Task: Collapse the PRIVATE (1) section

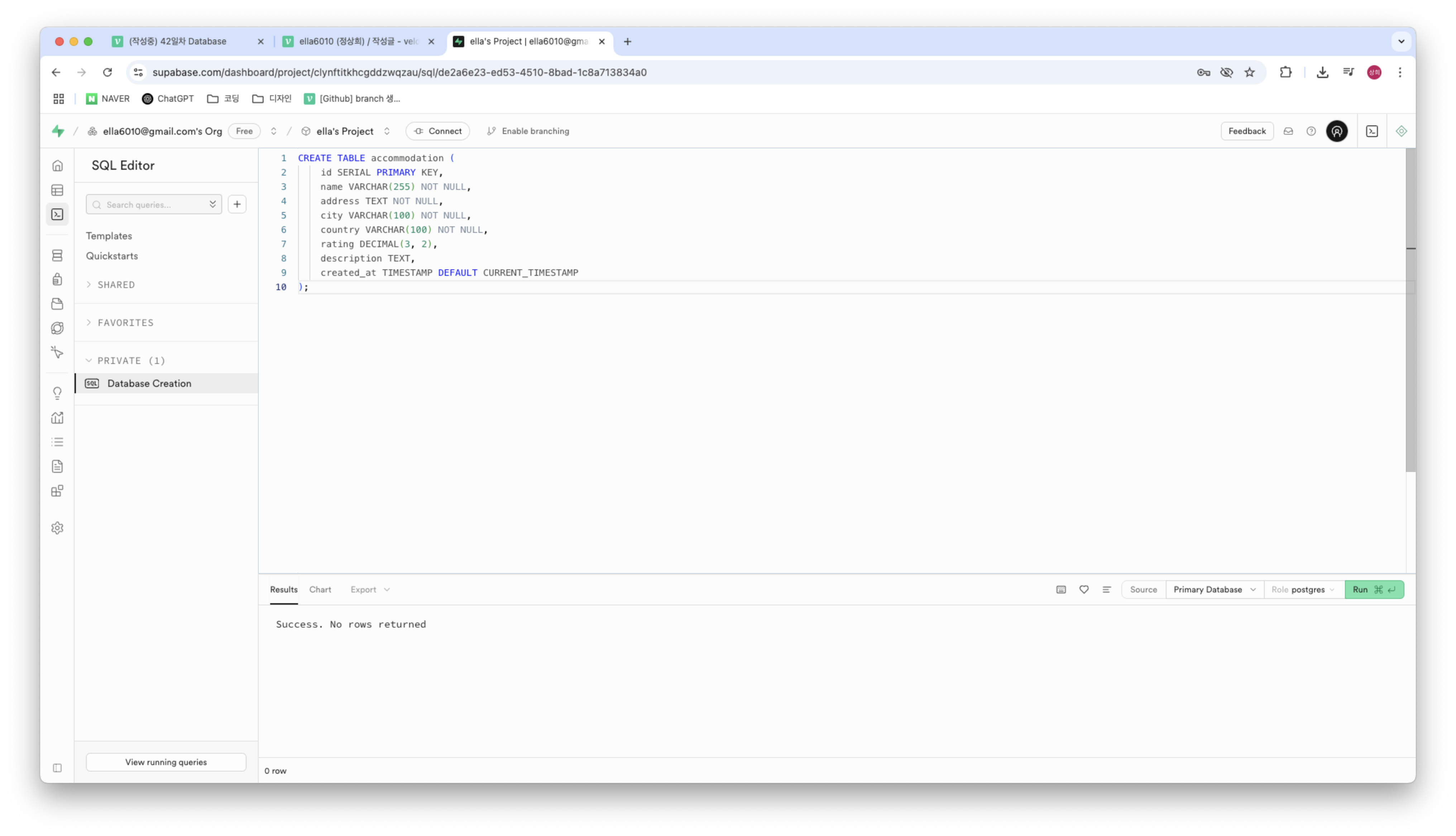Action: click(126, 361)
